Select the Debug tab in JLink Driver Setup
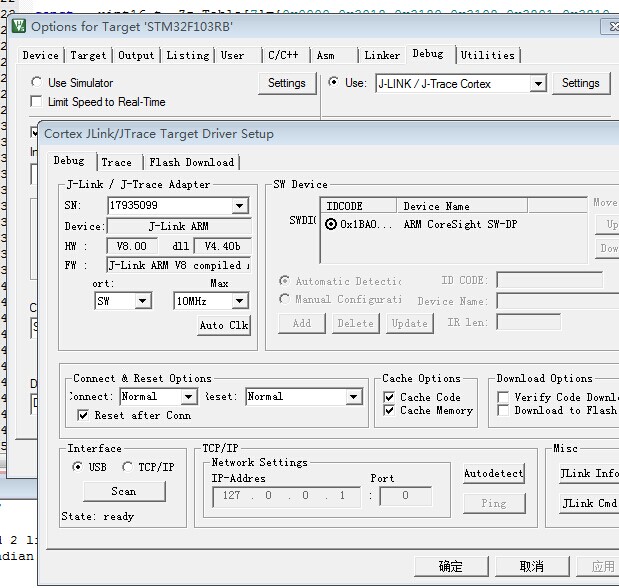619x588 pixels. pyautogui.click(x=69, y=161)
